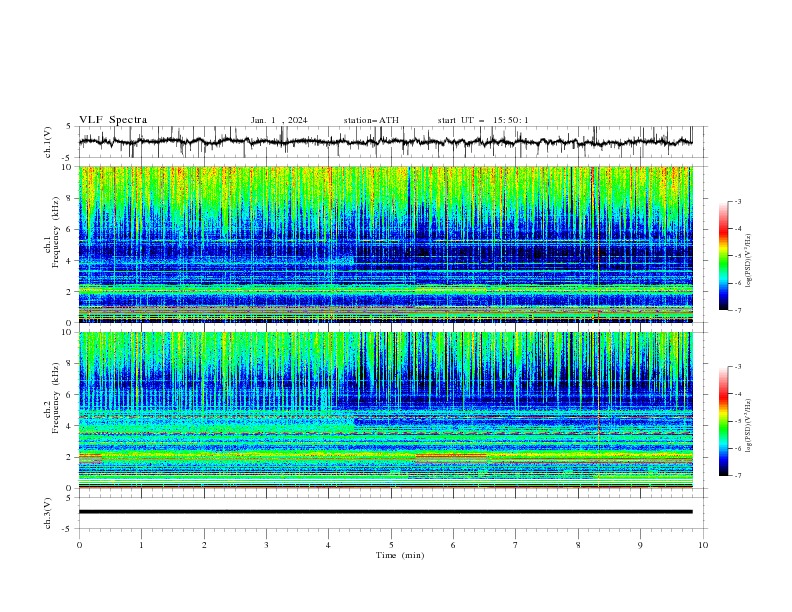Click the "Time (min)" axis title
This screenshot has height=612, width=792.
point(400,555)
